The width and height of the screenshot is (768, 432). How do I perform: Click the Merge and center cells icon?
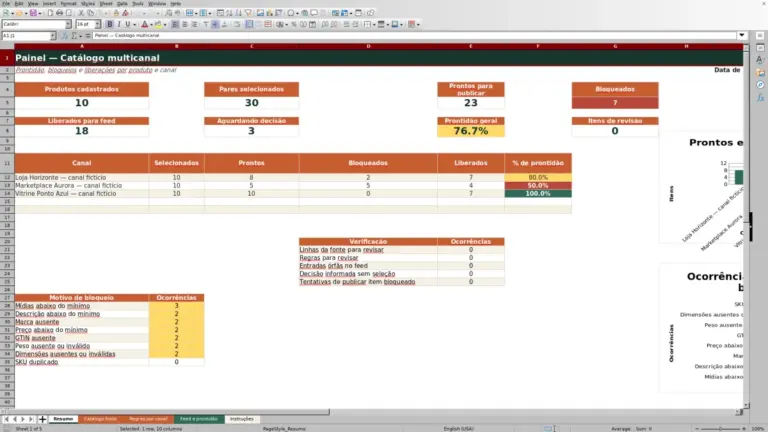point(249,24)
